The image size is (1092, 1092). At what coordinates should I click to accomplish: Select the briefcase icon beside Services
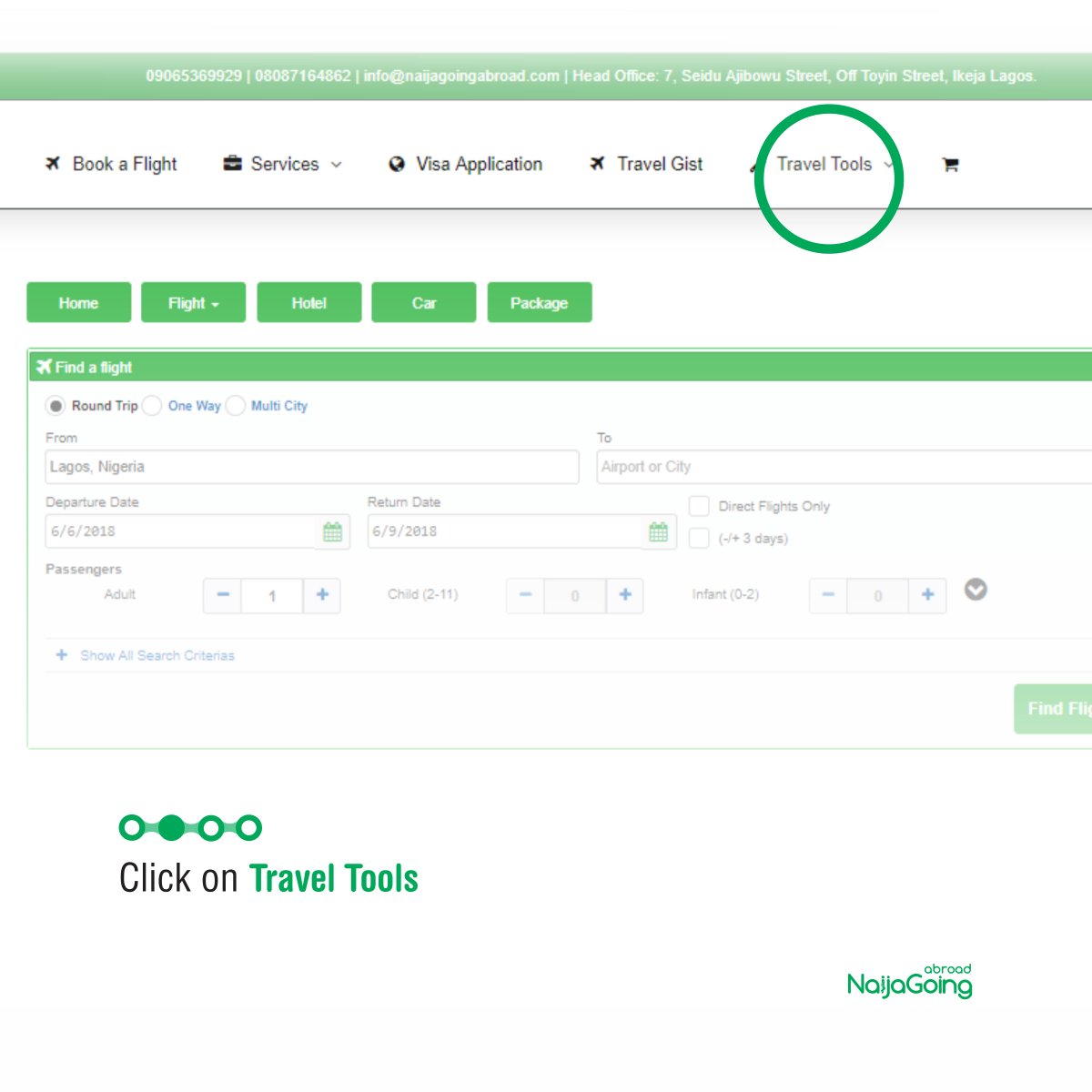(x=232, y=164)
